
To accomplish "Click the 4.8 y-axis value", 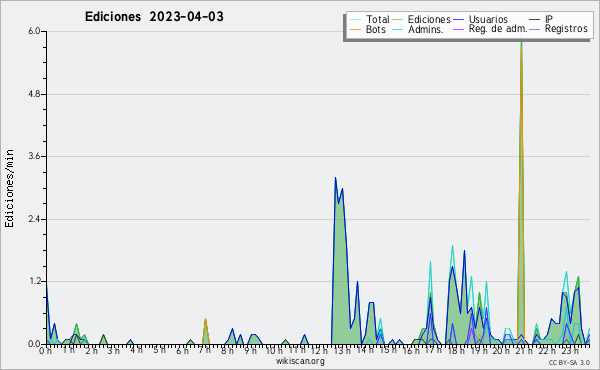I will 34,94.
